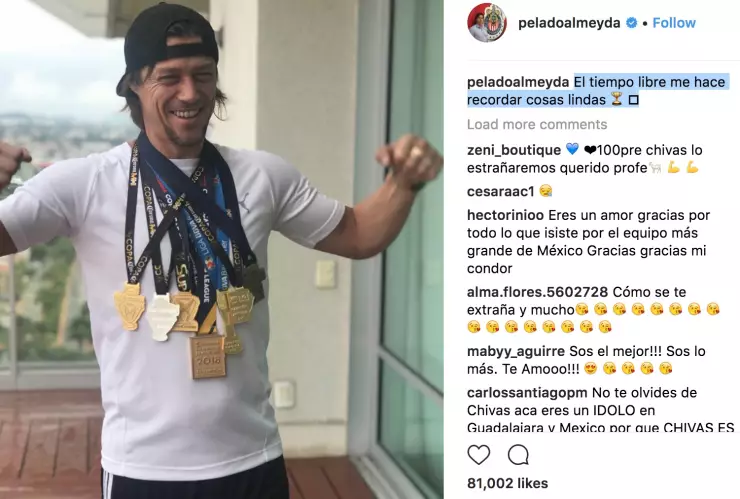The width and height of the screenshot is (740, 499).
Task: Click the crying emoji after cesaraac1
Action: (545, 191)
